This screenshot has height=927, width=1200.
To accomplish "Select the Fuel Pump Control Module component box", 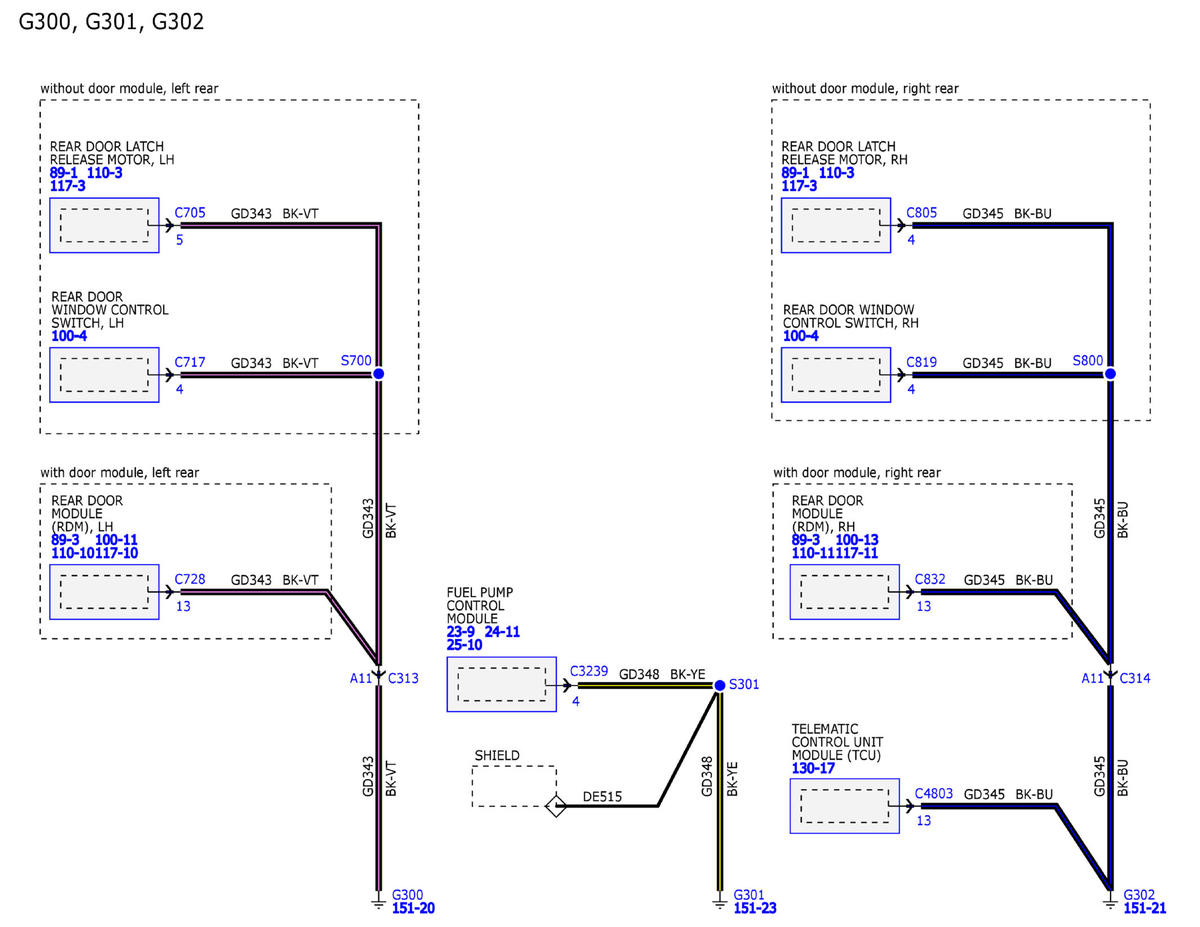I will (501, 684).
